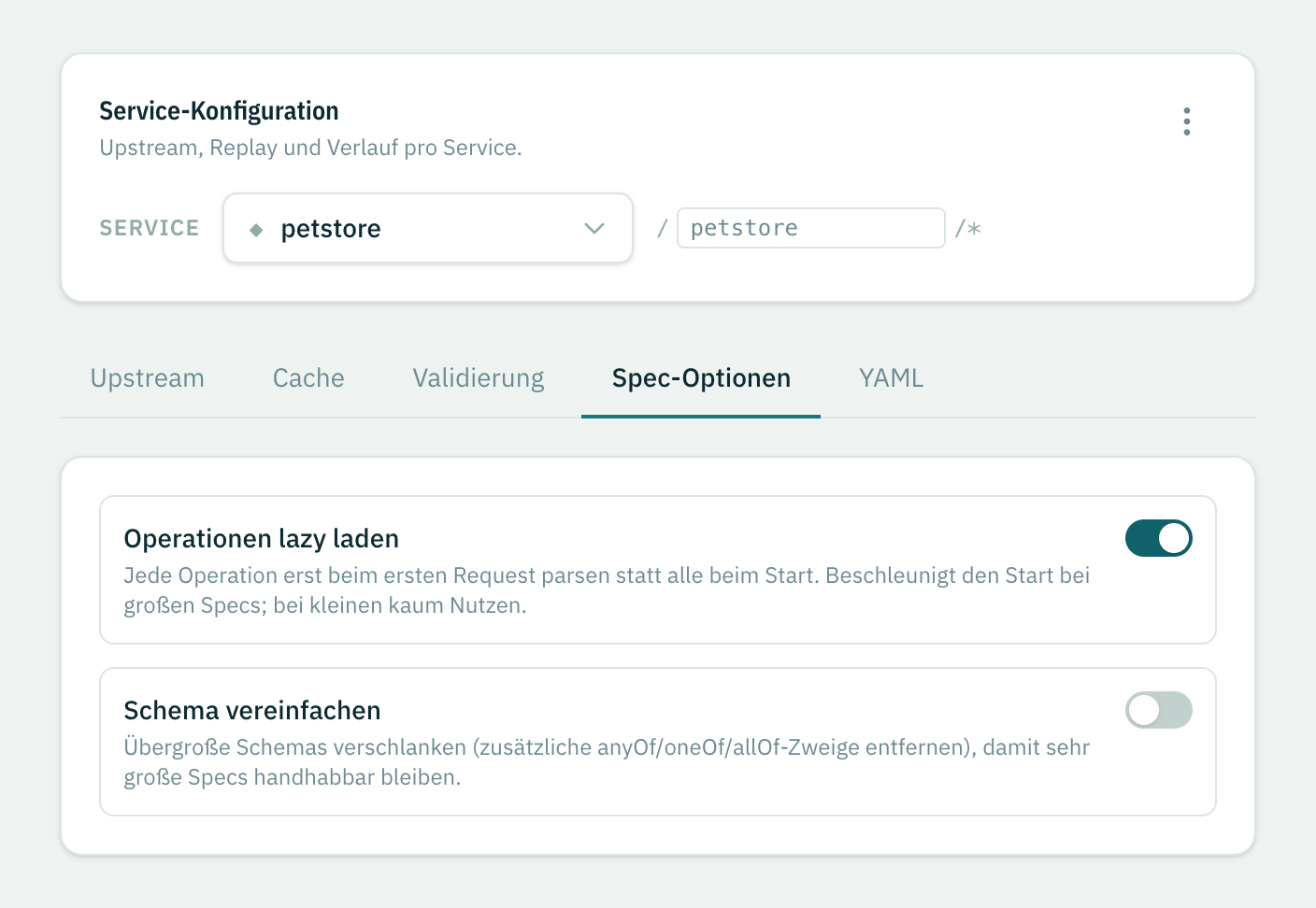Viewport: 1316px width, 908px height.
Task: Click the Schema vereinfachen title
Action: pos(252,711)
